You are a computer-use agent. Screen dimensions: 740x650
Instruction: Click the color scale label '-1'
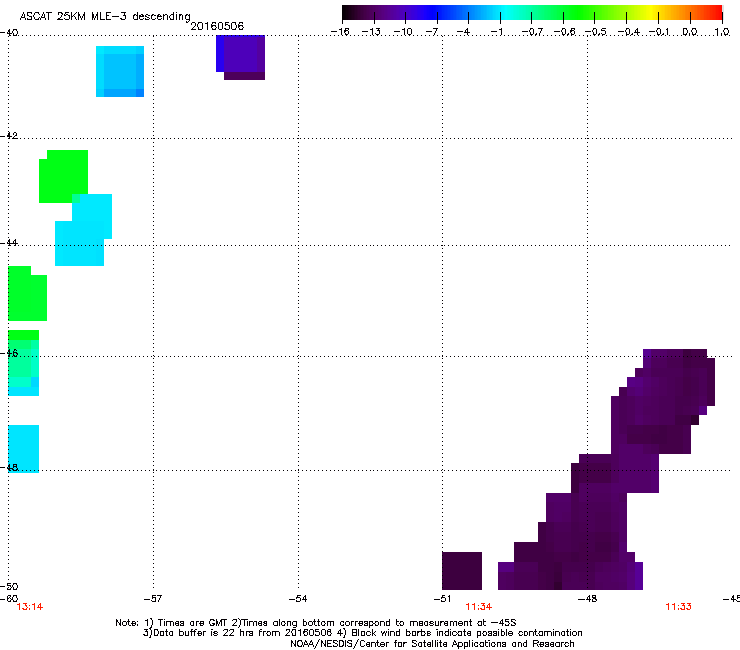click(496, 32)
